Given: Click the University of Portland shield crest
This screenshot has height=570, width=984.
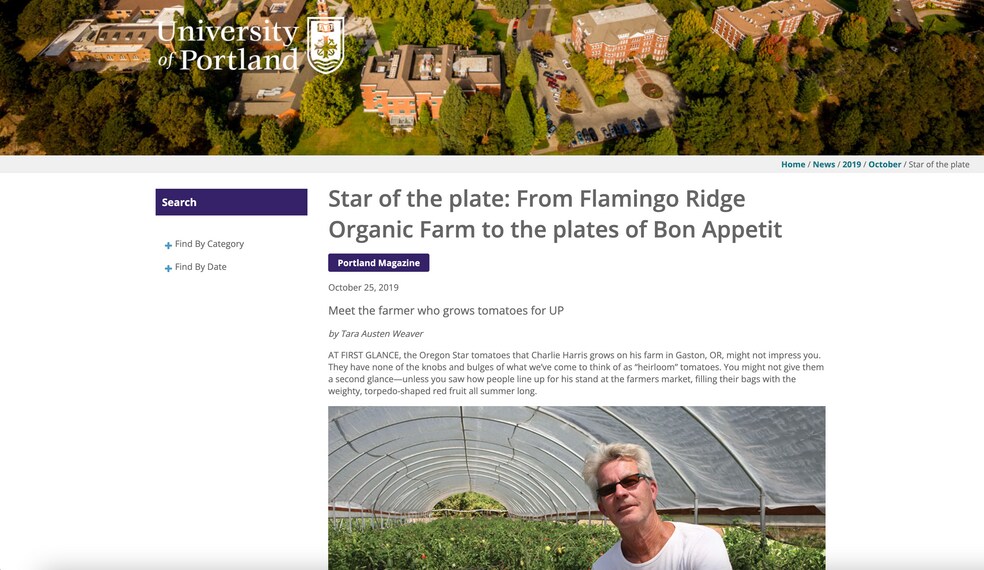Looking at the screenshot, I should pyautogui.click(x=325, y=44).
